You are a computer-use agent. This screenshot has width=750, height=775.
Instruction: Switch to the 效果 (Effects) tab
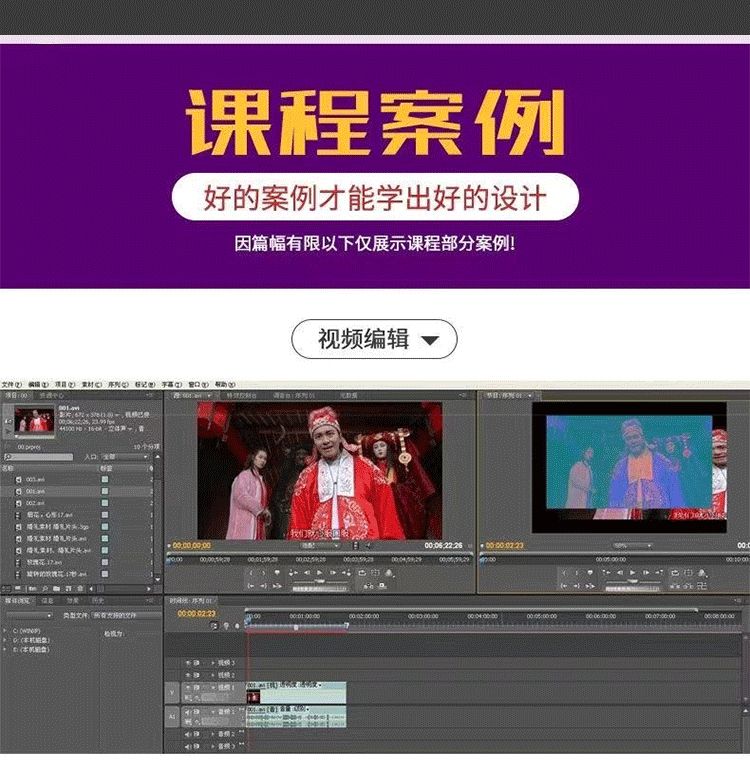[x=73, y=601]
